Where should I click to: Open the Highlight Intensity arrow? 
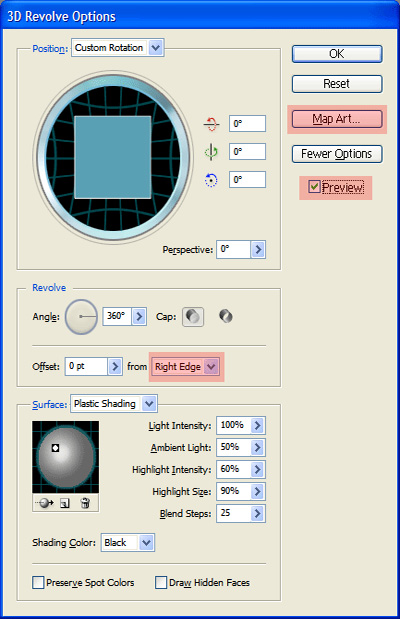(x=257, y=469)
